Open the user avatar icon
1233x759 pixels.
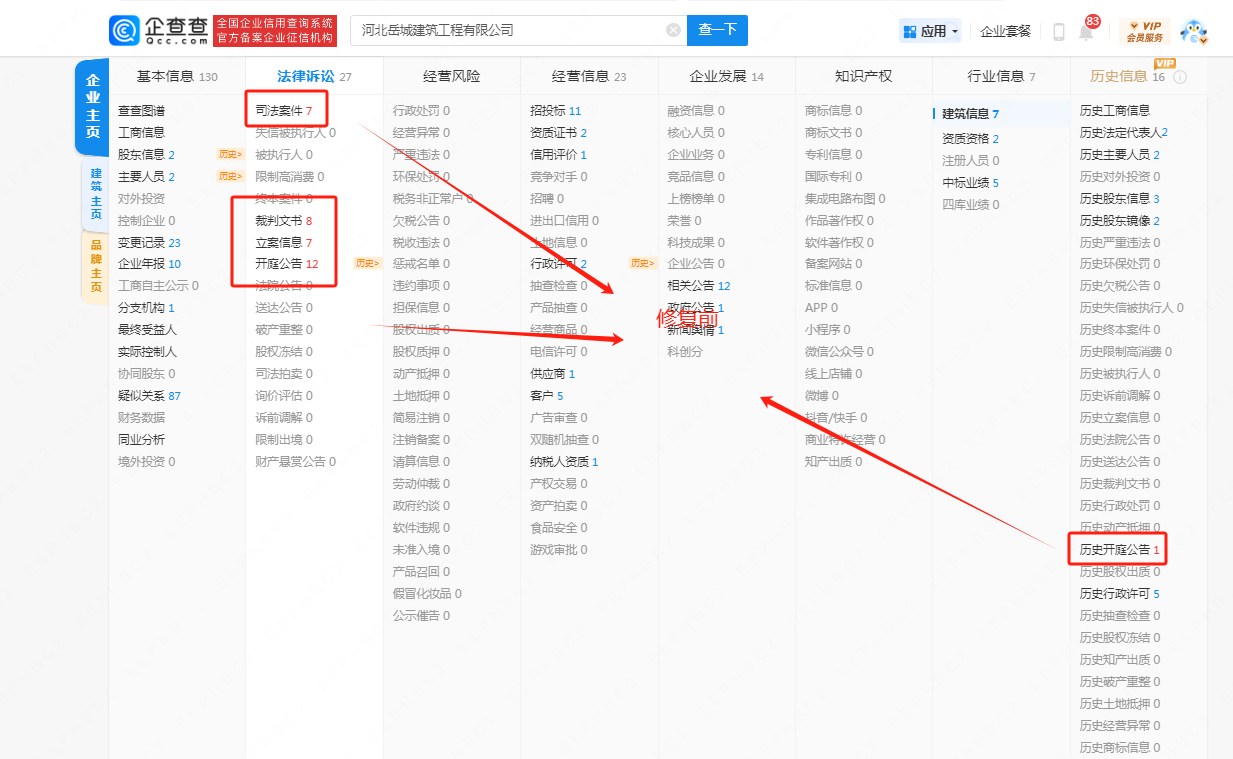pos(1194,31)
